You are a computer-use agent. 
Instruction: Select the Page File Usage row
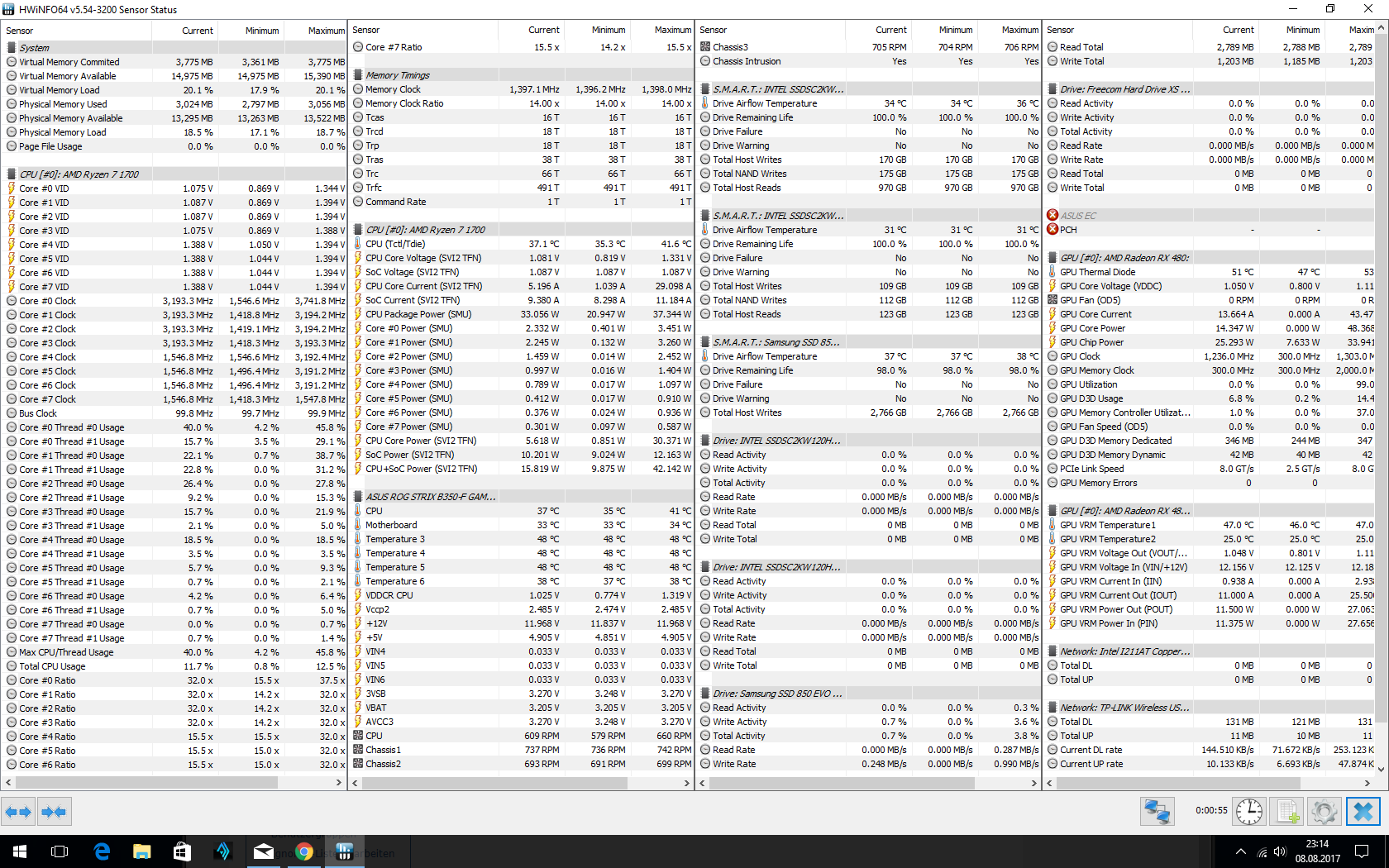pos(174,146)
